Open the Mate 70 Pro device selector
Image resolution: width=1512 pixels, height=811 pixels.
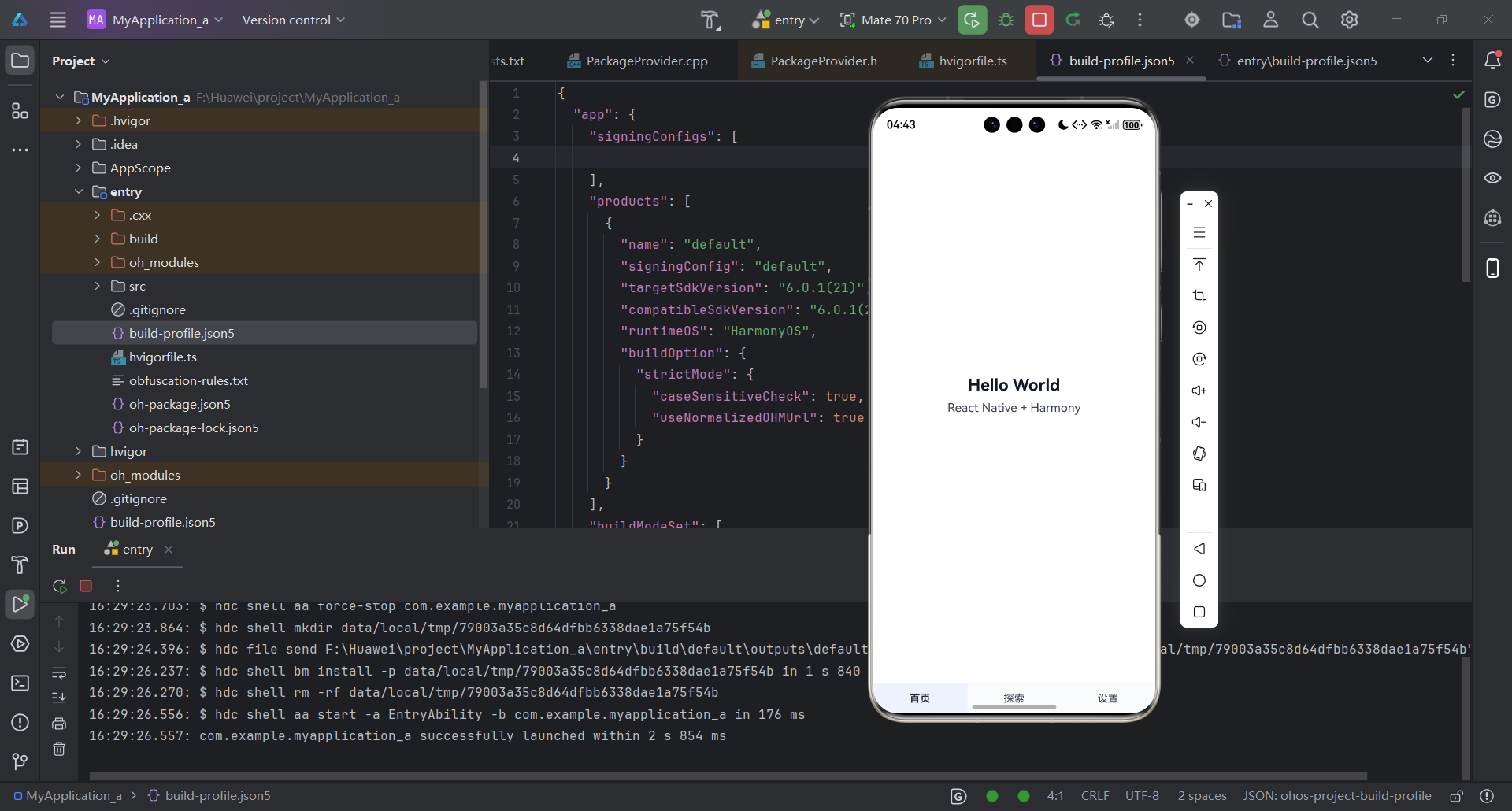(x=892, y=20)
